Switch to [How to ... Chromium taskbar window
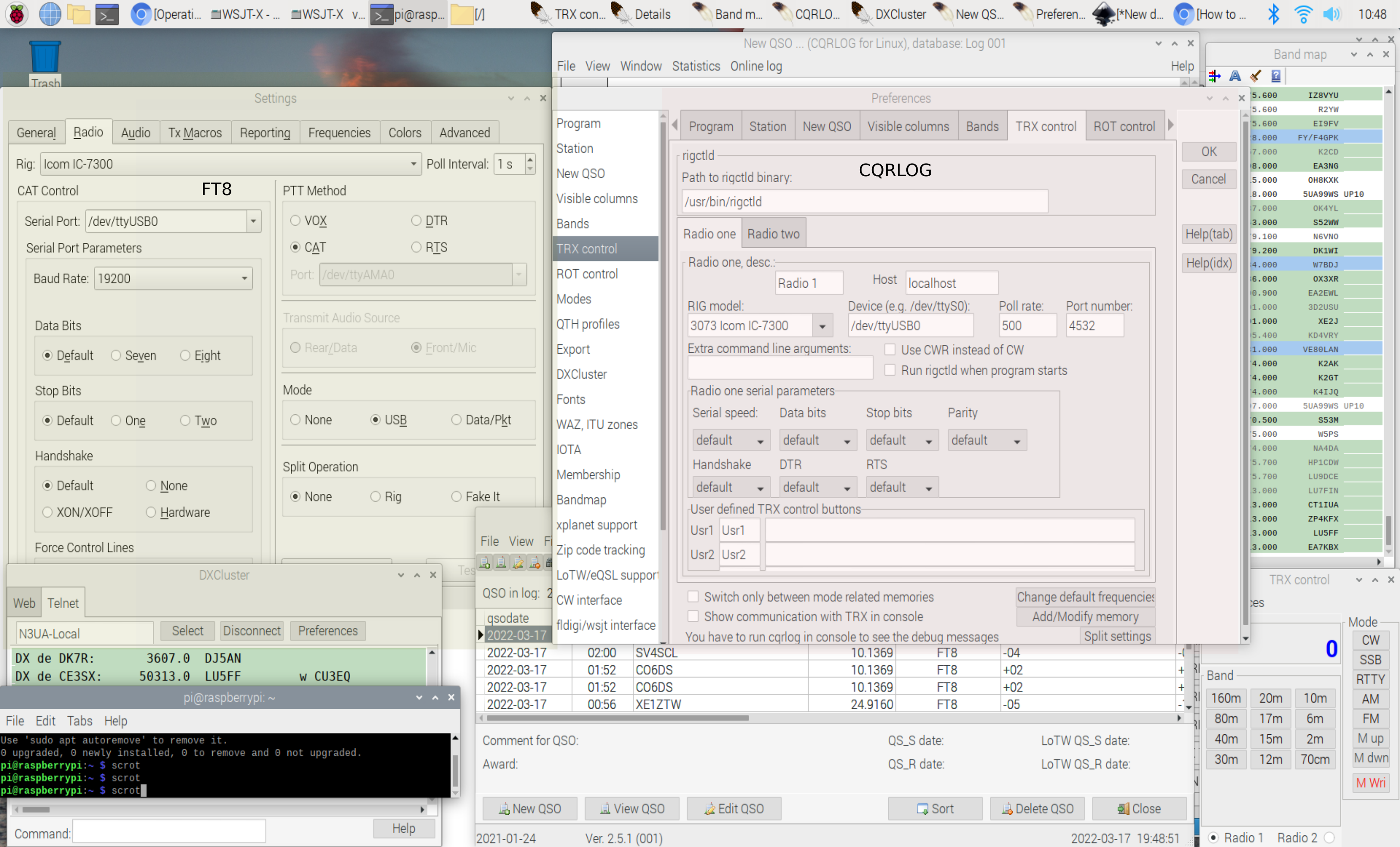 coord(1210,14)
